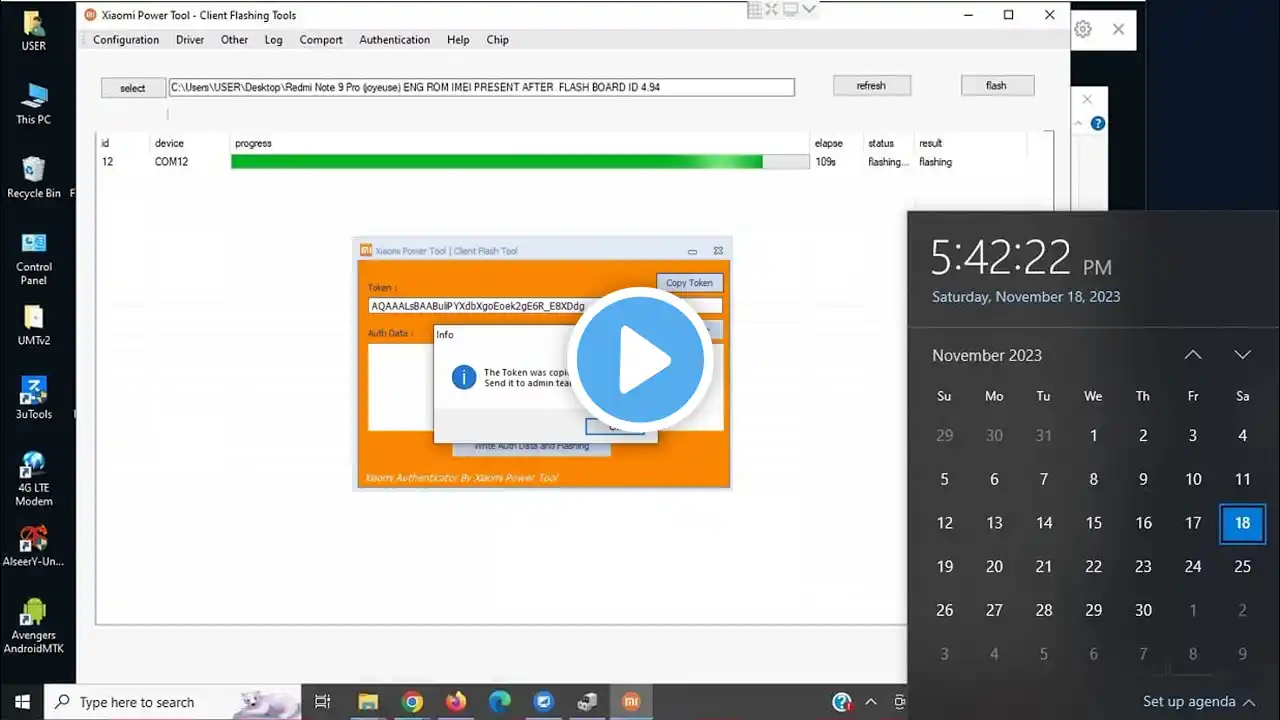Go to the previous month in the calendar
This screenshot has height=720, width=1280.
point(1193,355)
